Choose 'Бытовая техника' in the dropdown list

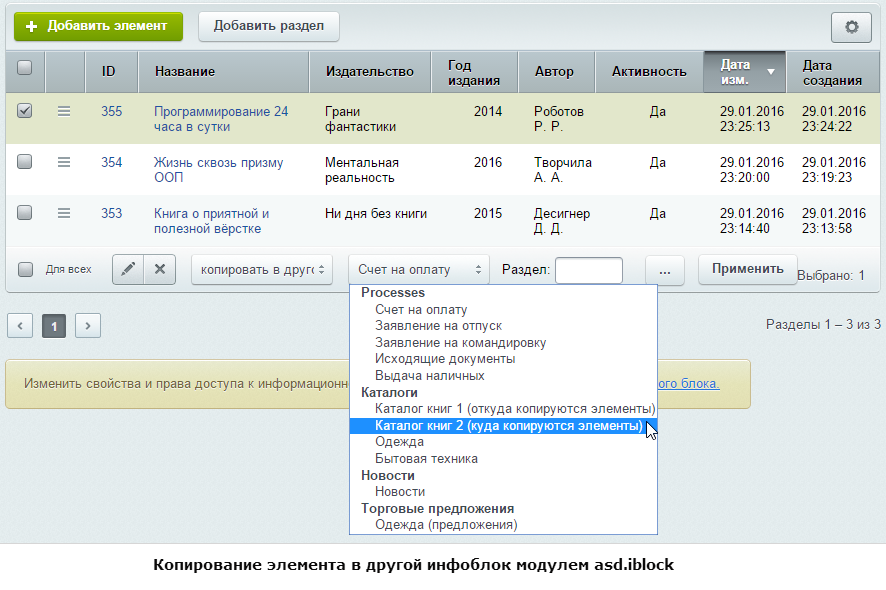(426, 459)
